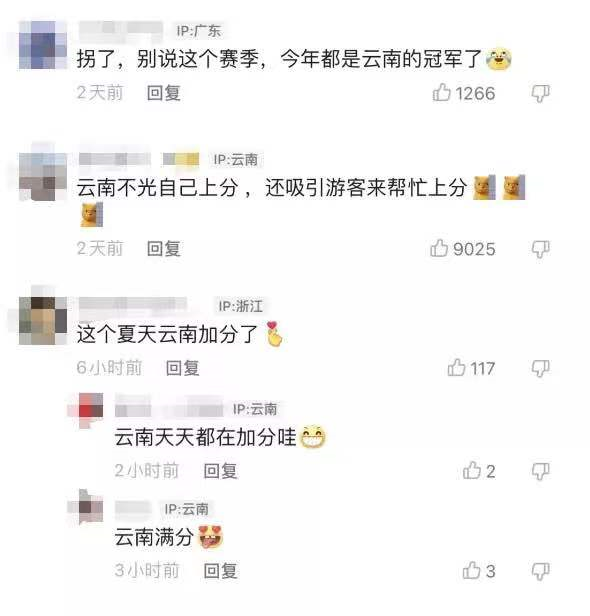
Task: Dislike the Yunnan comment about tourists
Action: click(540, 249)
